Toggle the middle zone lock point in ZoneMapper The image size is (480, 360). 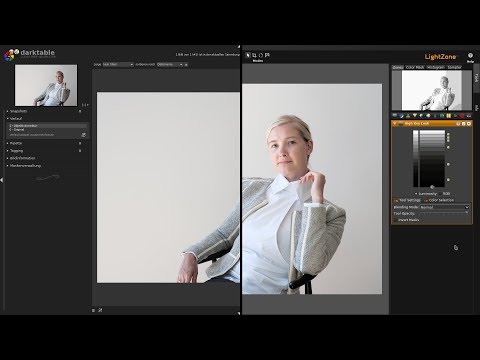point(448,164)
